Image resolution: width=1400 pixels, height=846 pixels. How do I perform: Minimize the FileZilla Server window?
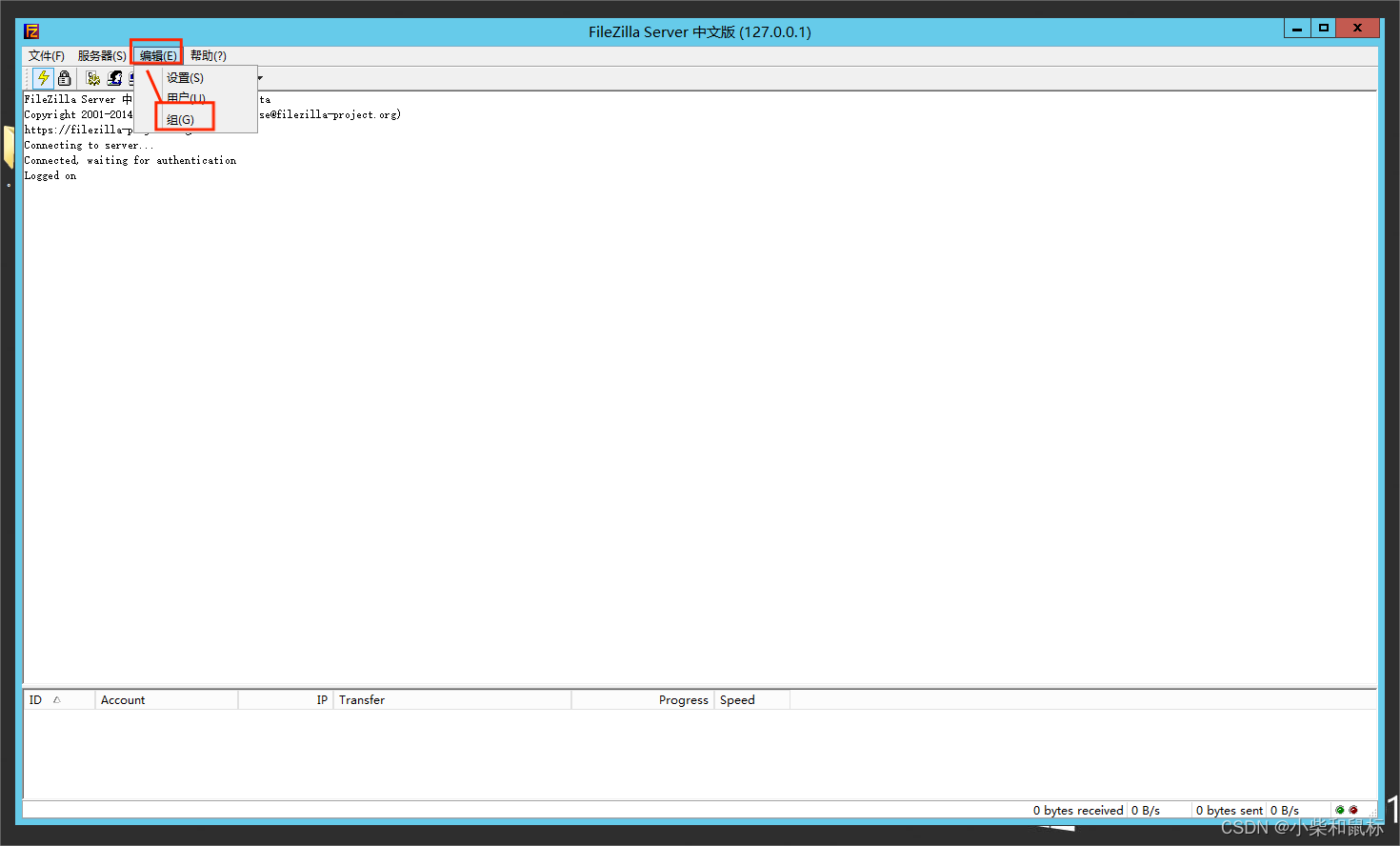pos(1297,29)
